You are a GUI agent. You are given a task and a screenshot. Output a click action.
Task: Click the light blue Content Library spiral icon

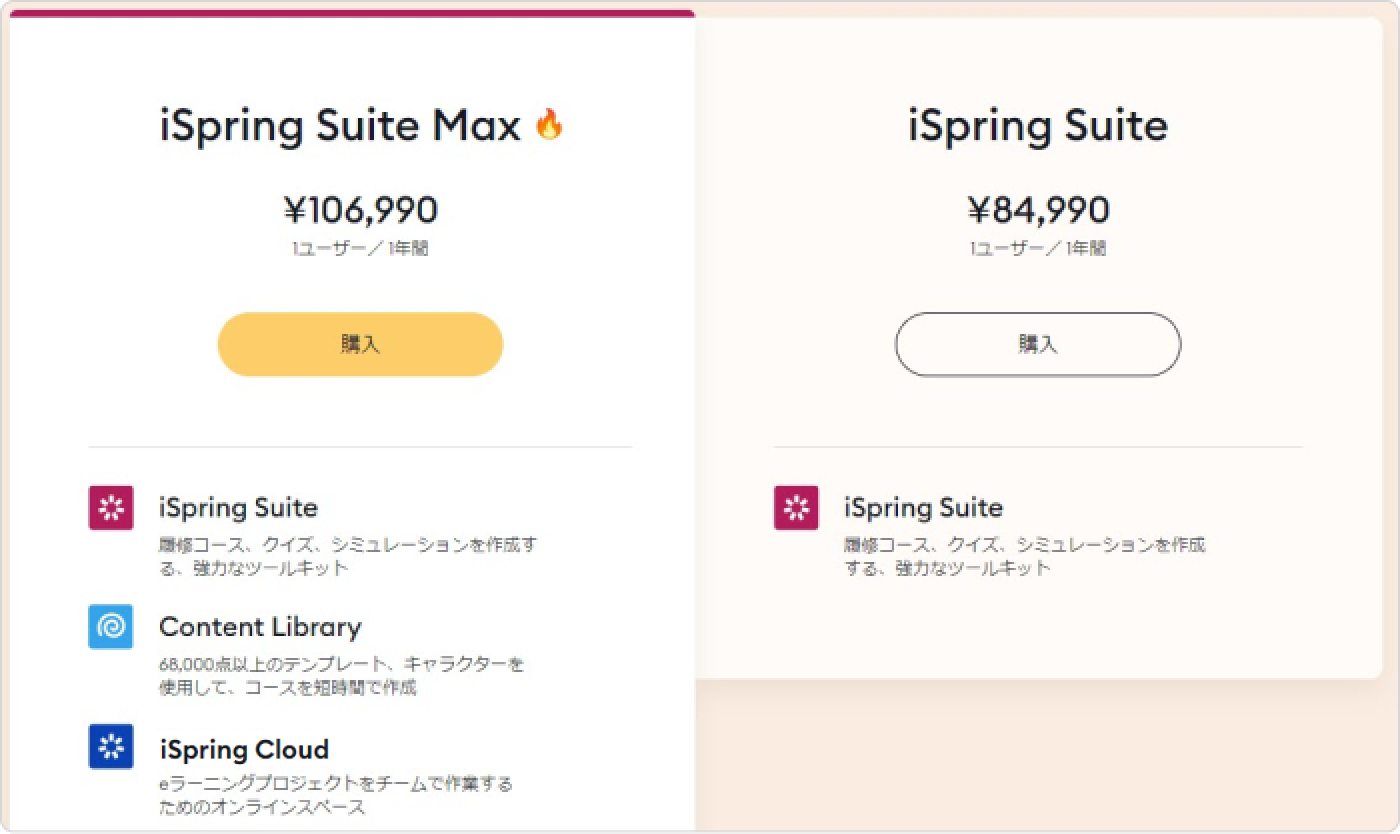[x=111, y=627]
